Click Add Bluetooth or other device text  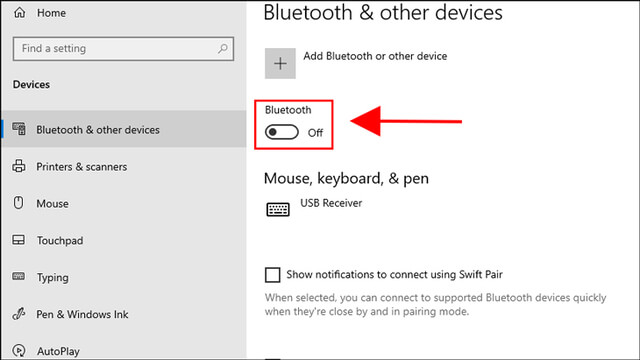pos(375,56)
